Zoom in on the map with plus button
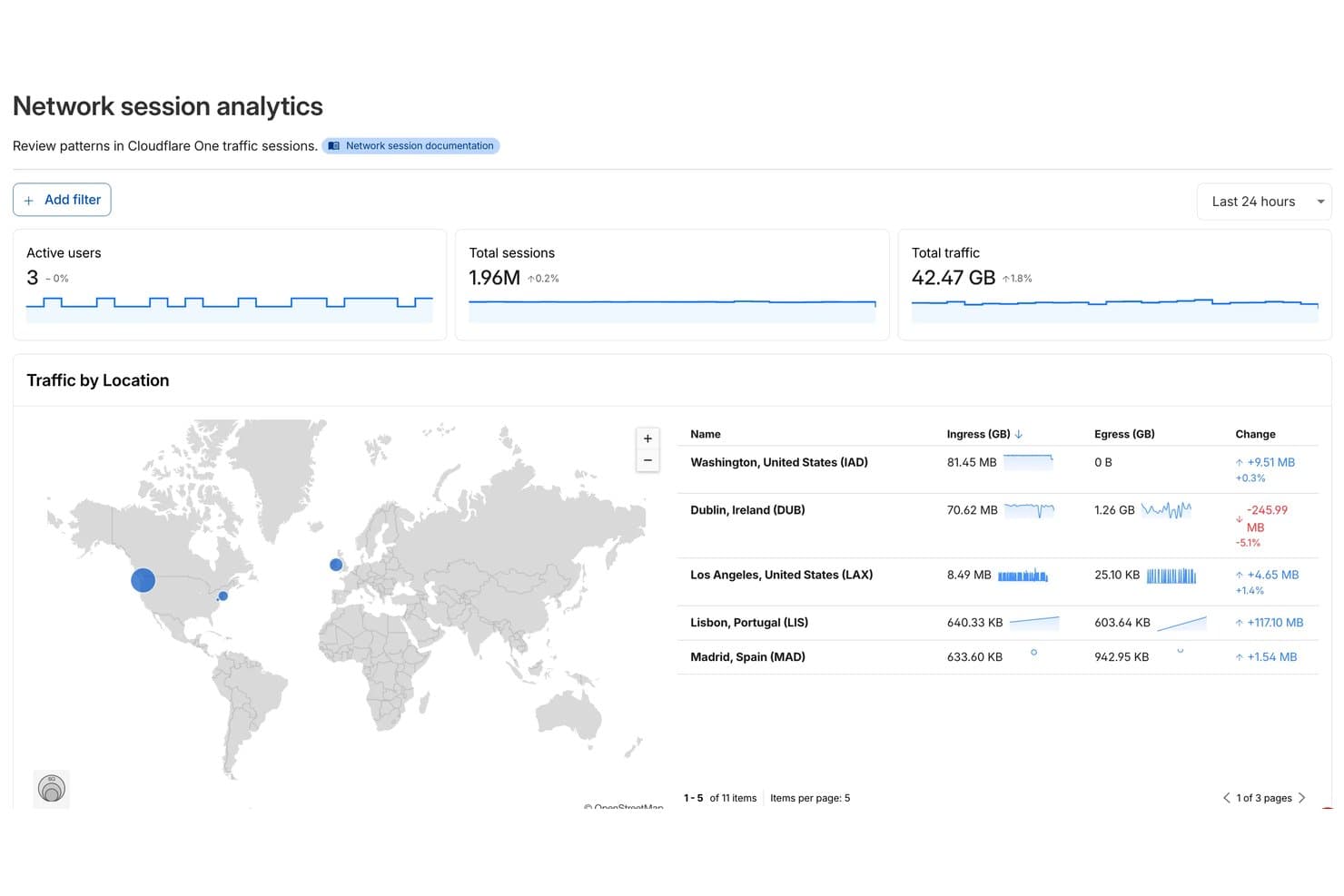 647,438
